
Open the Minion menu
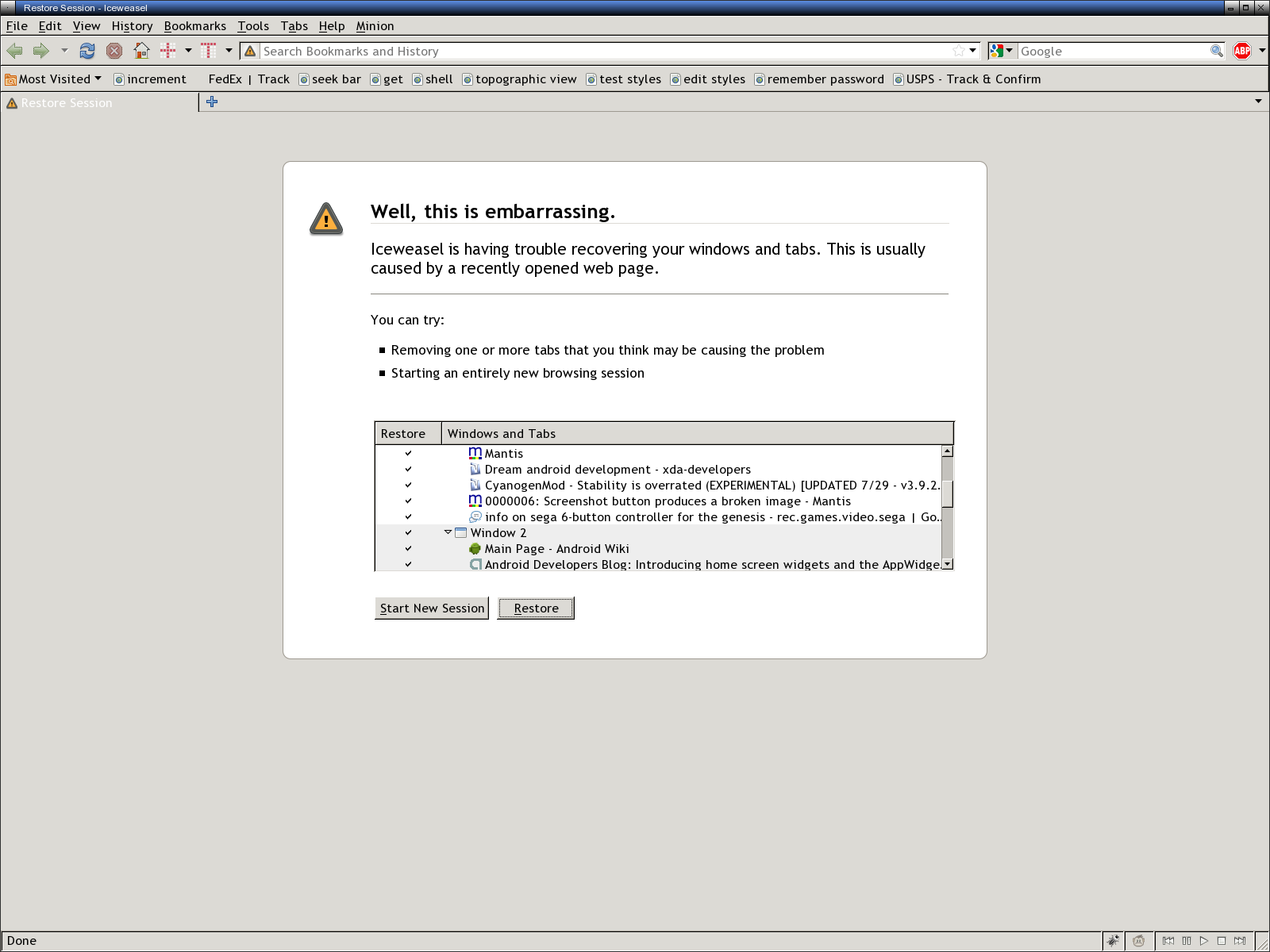click(x=375, y=26)
